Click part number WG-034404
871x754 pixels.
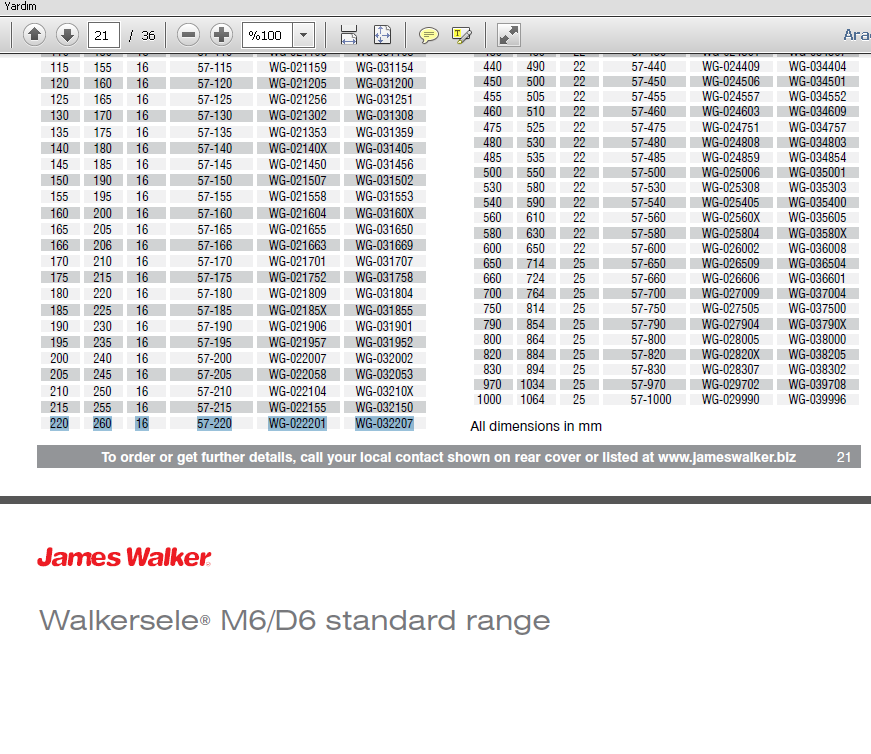coord(817,66)
